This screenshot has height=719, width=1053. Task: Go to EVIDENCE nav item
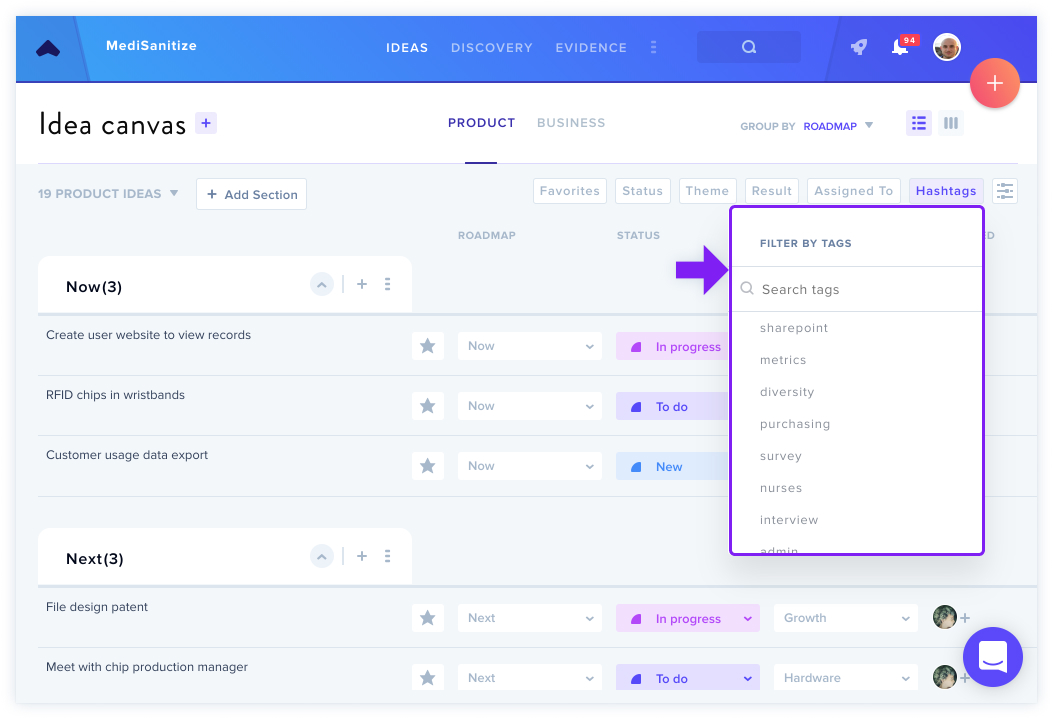pos(591,48)
